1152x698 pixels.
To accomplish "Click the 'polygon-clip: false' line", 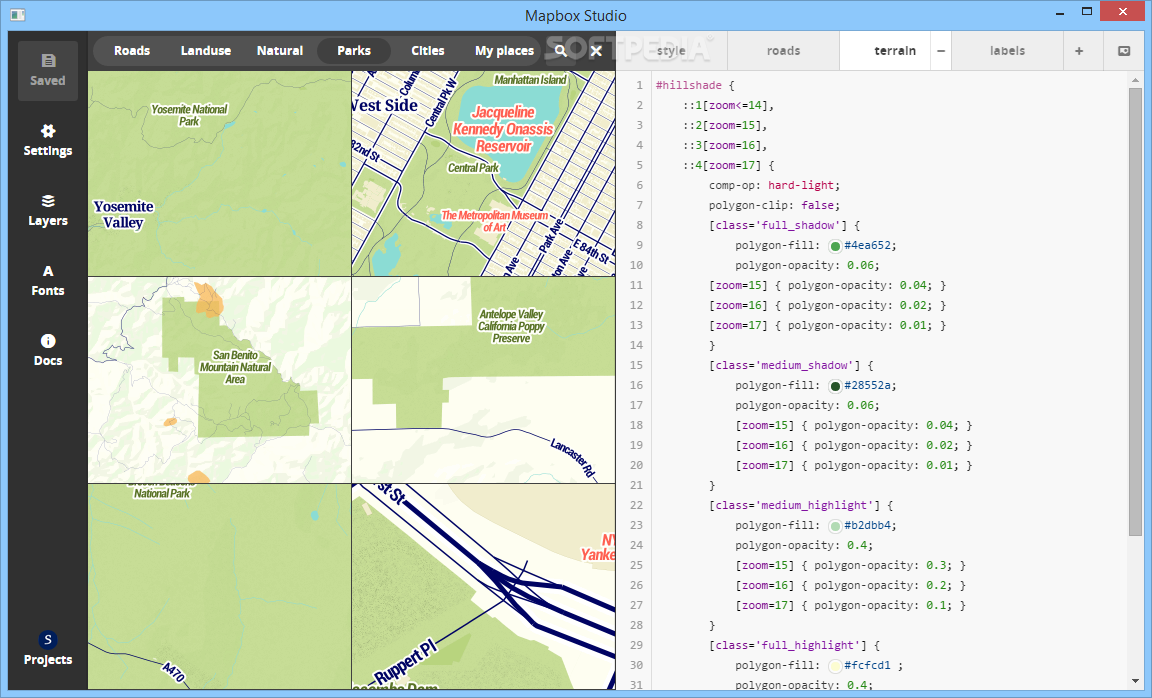I will click(x=774, y=205).
